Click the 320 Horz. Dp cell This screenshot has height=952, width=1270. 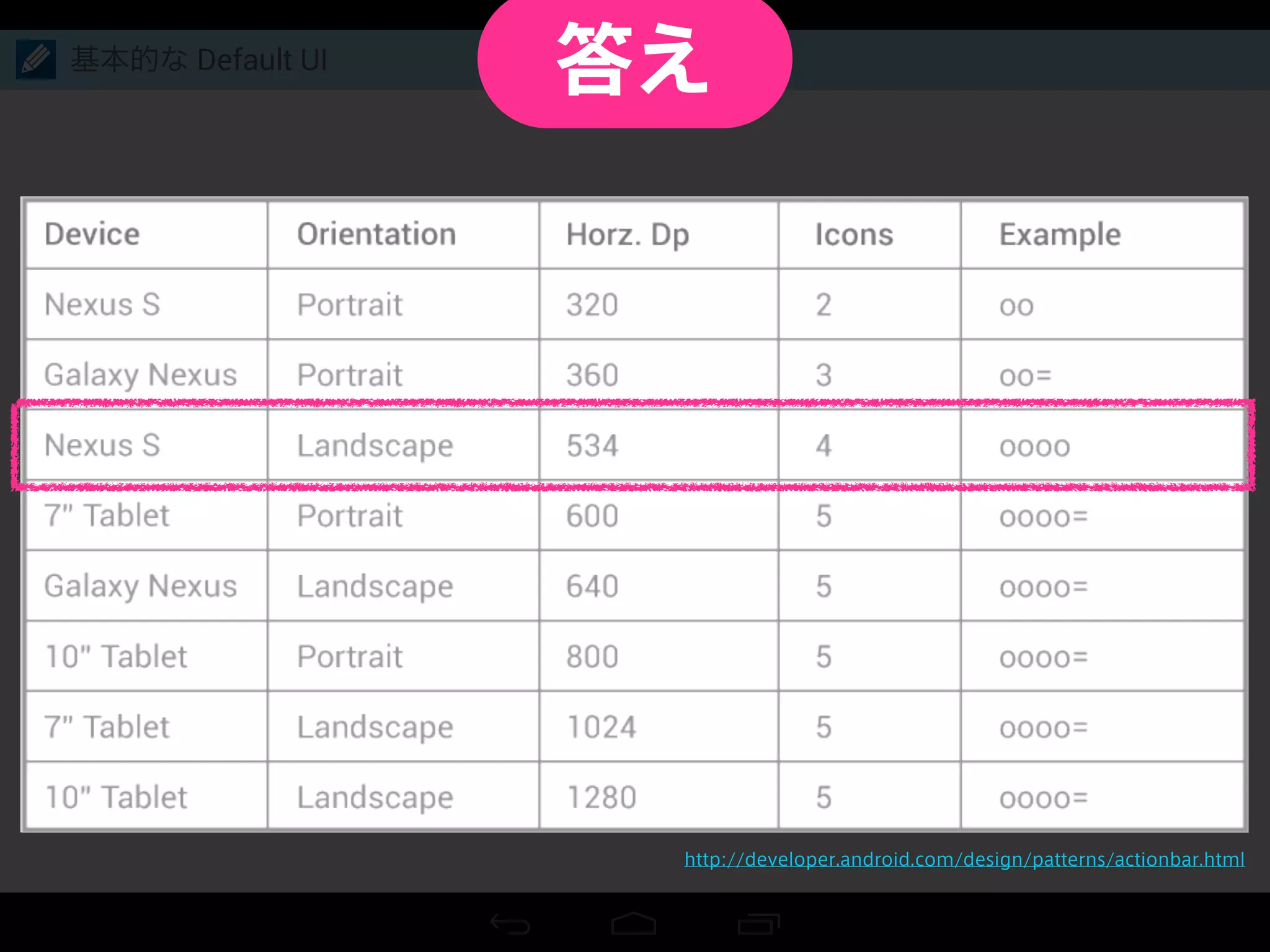click(x=592, y=305)
